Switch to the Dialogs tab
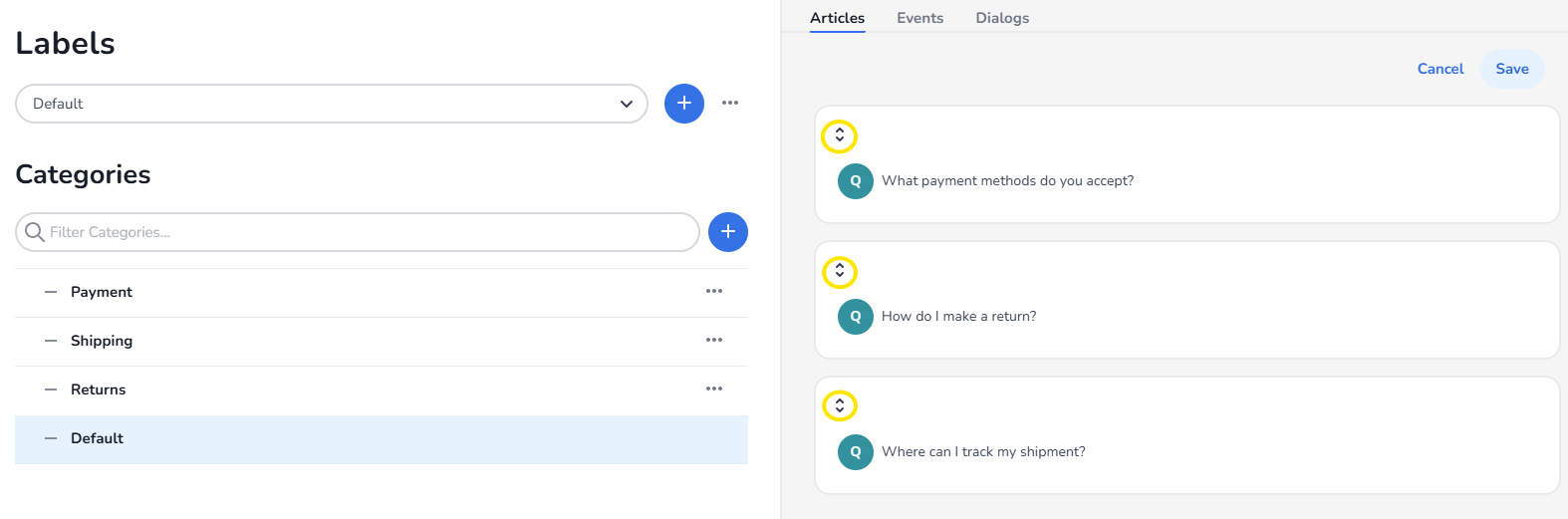The width and height of the screenshot is (1568, 519). tap(1002, 18)
